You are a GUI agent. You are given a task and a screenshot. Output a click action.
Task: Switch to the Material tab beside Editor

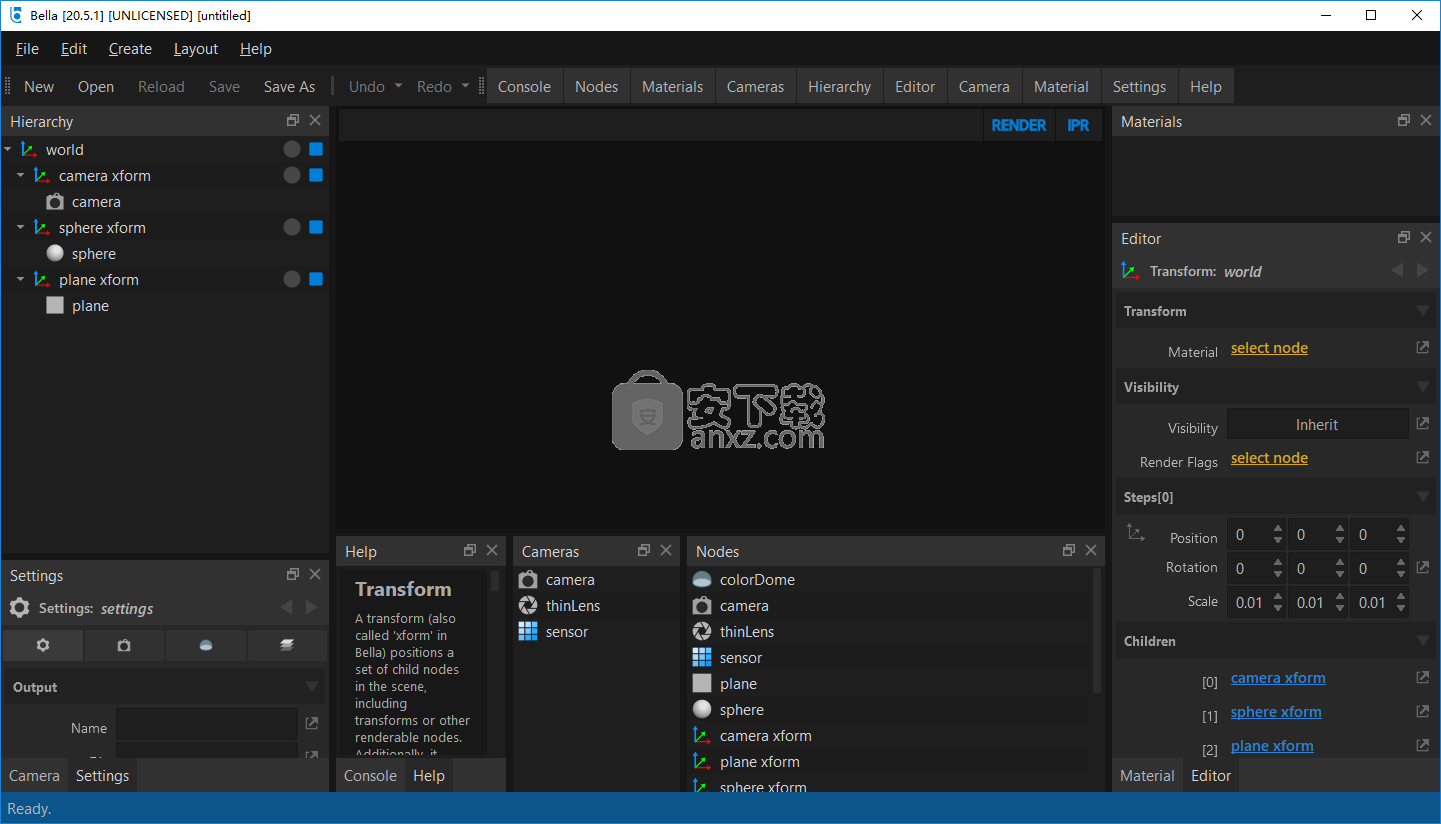click(1147, 776)
